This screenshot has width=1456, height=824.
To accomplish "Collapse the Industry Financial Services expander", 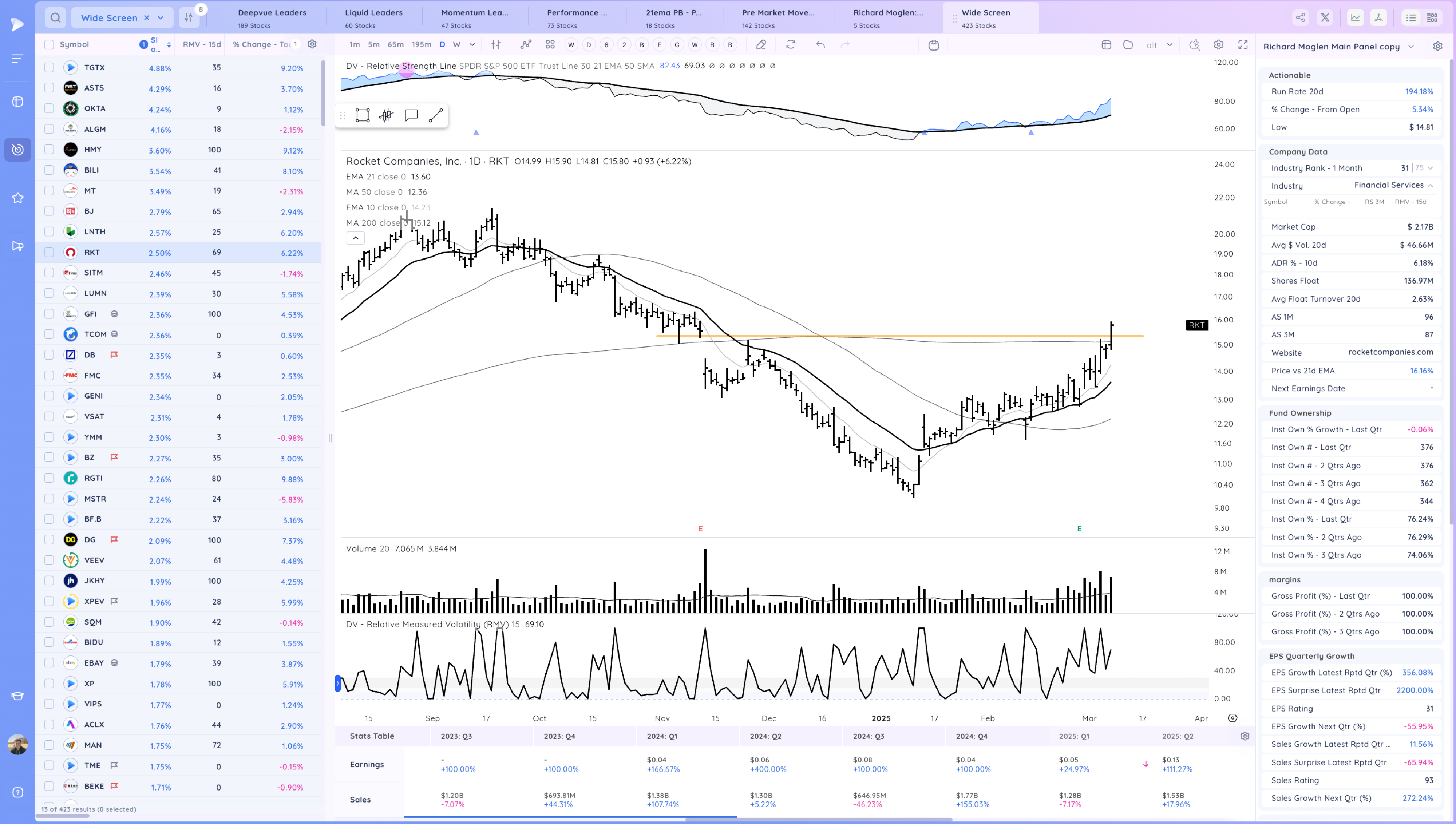I will tap(1431, 186).
